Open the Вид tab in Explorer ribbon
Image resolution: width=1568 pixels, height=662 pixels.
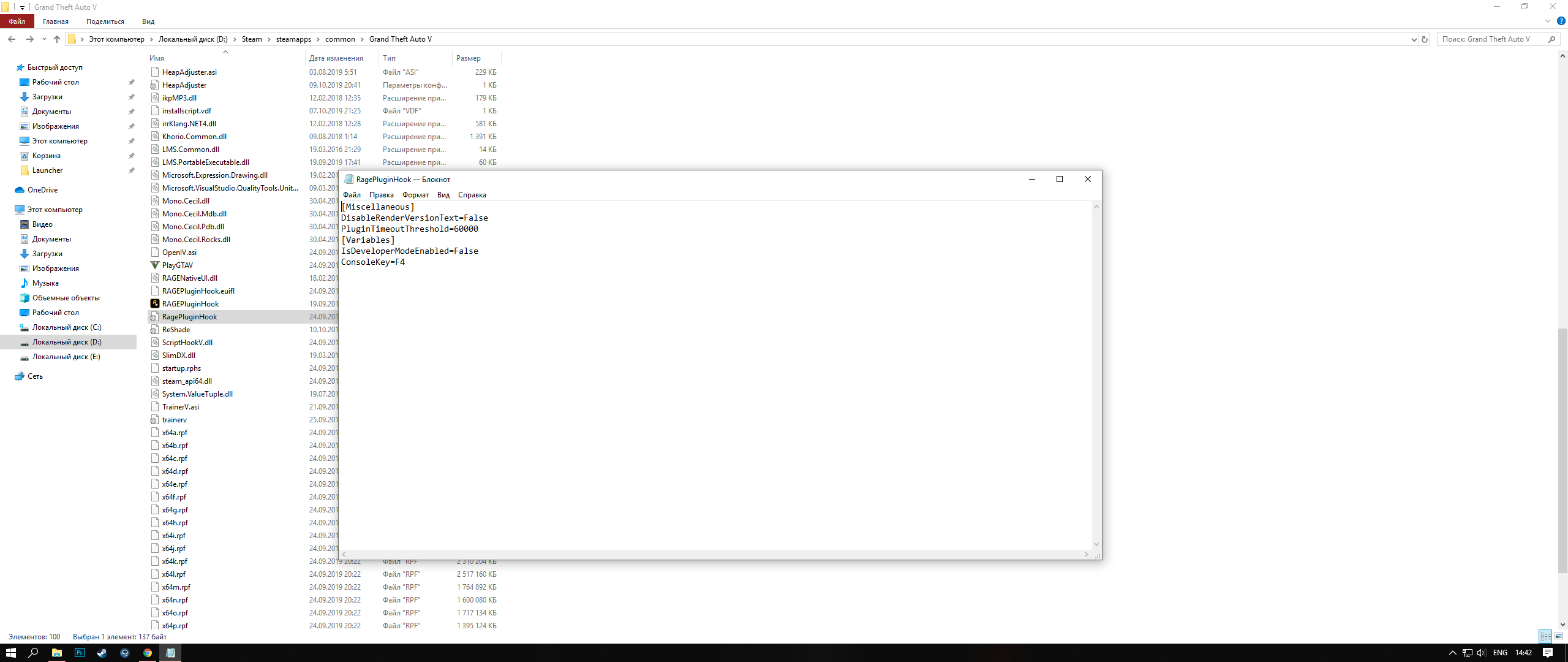click(148, 21)
